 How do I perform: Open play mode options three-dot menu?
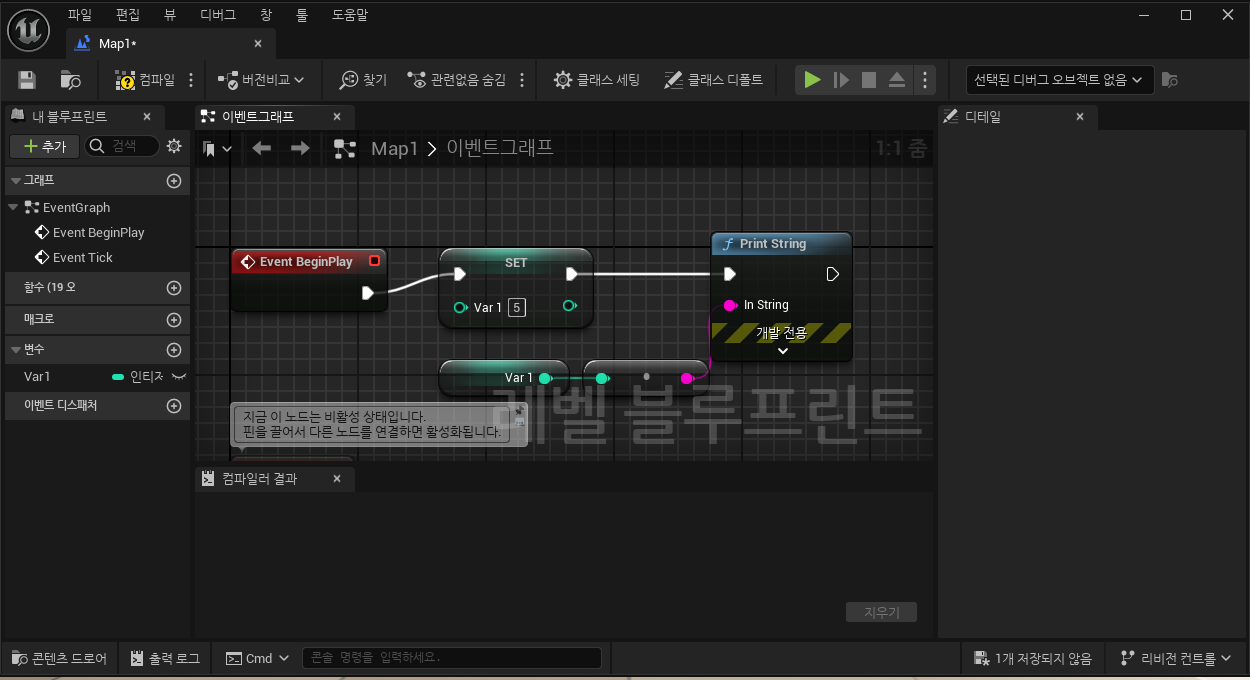925,80
